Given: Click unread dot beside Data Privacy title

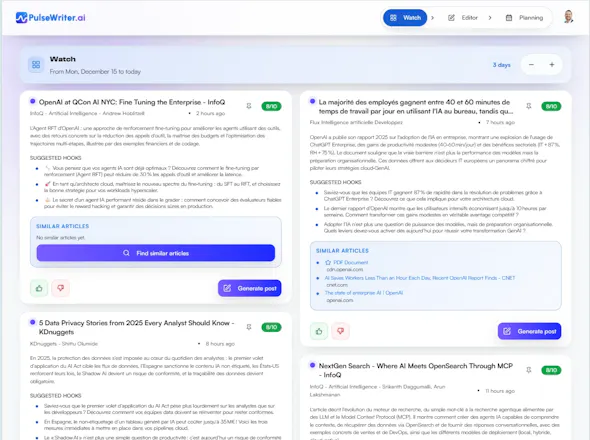Looking at the screenshot, I should pos(33,322).
